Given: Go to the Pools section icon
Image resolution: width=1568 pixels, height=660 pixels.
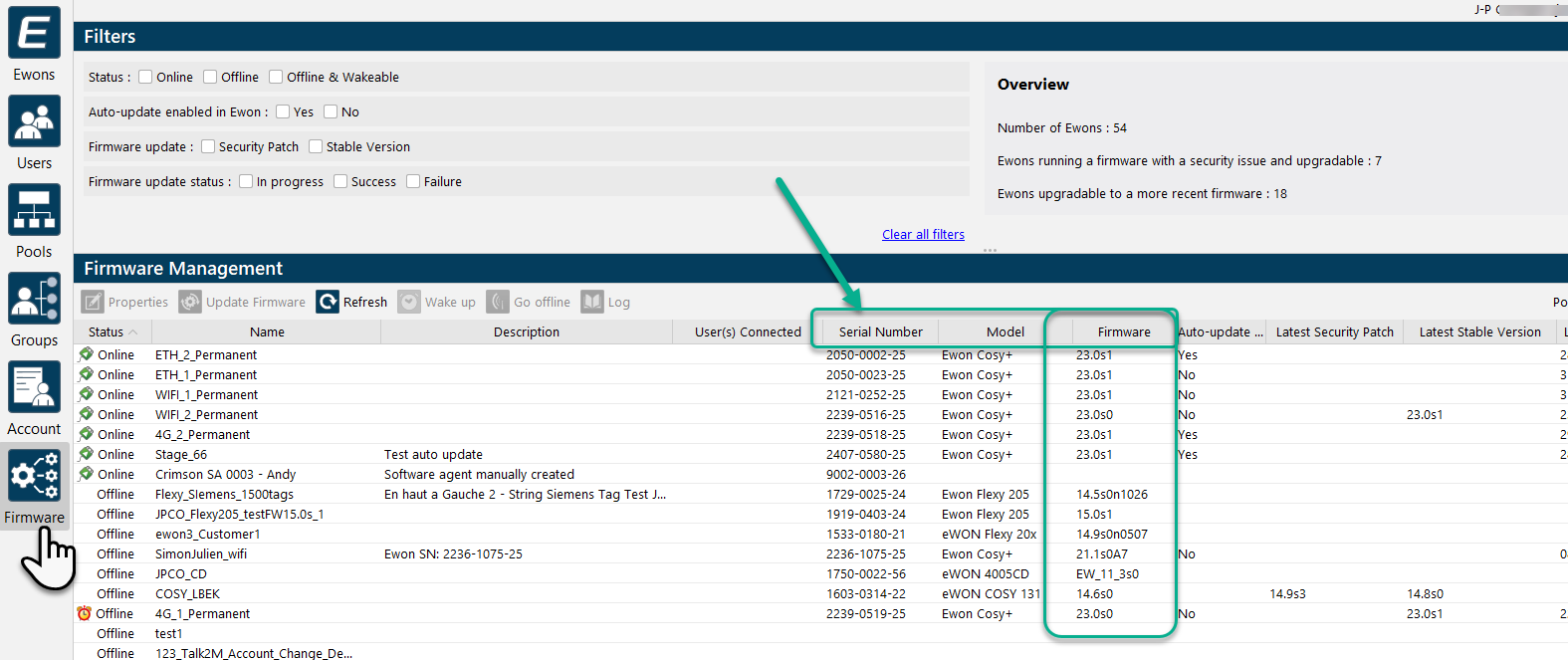Looking at the screenshot, I should point(34,210).
